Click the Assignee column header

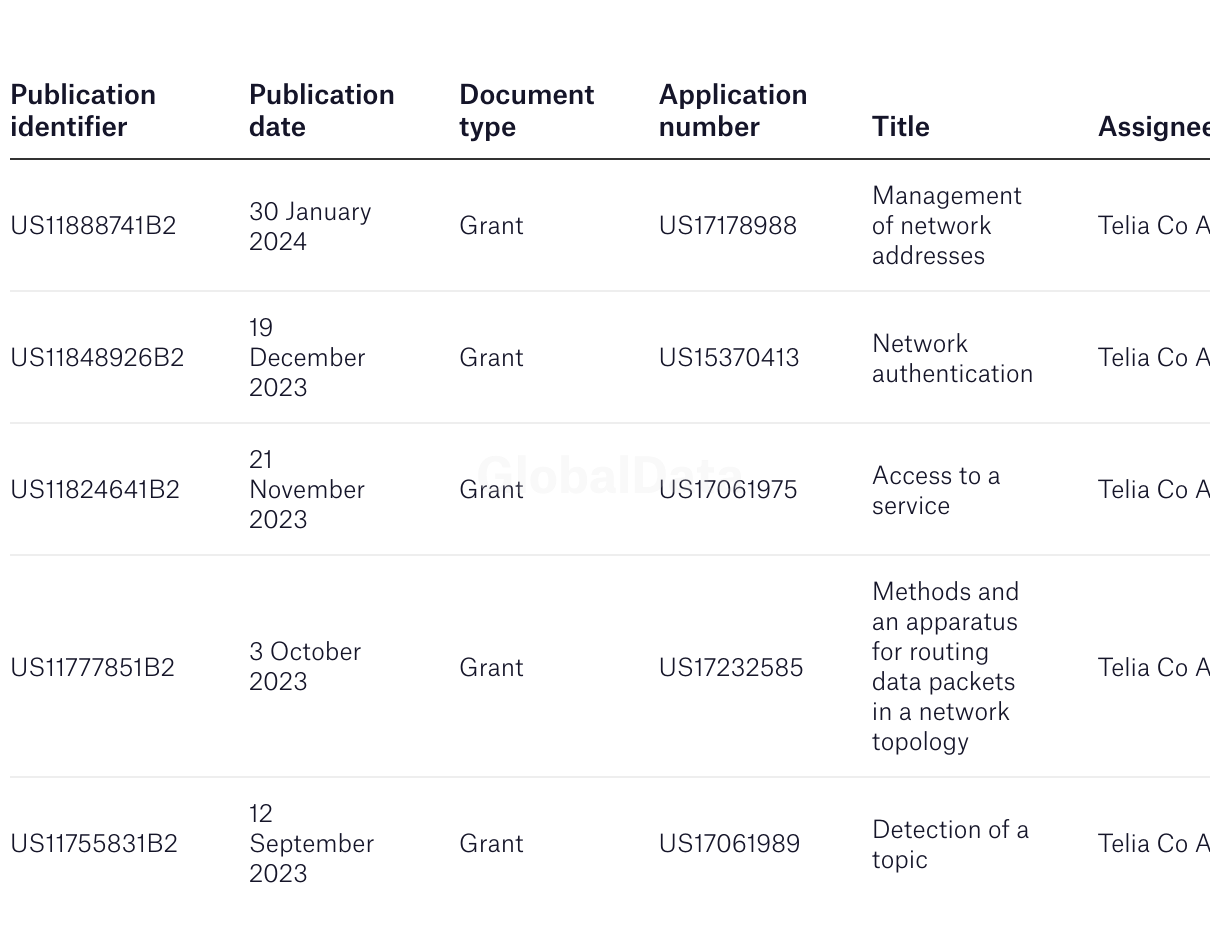[x=1153, y=127]
